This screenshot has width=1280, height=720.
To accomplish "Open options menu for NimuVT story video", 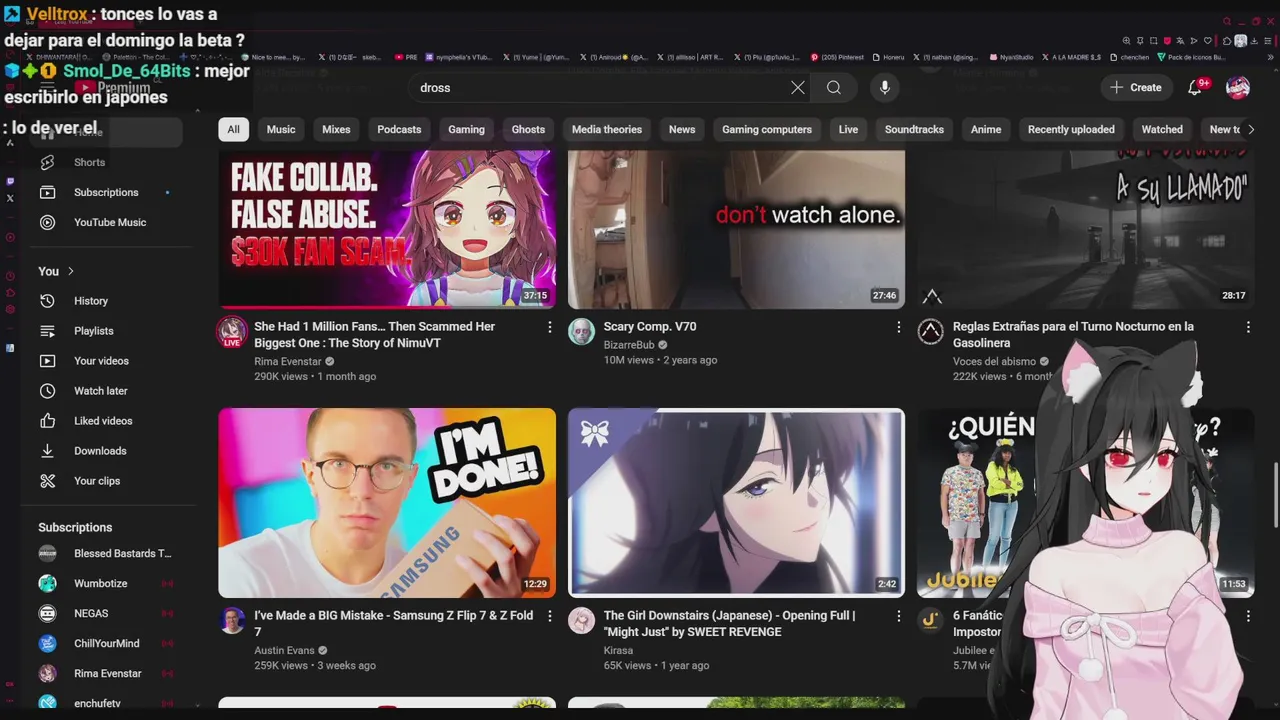I will point(549,327).
